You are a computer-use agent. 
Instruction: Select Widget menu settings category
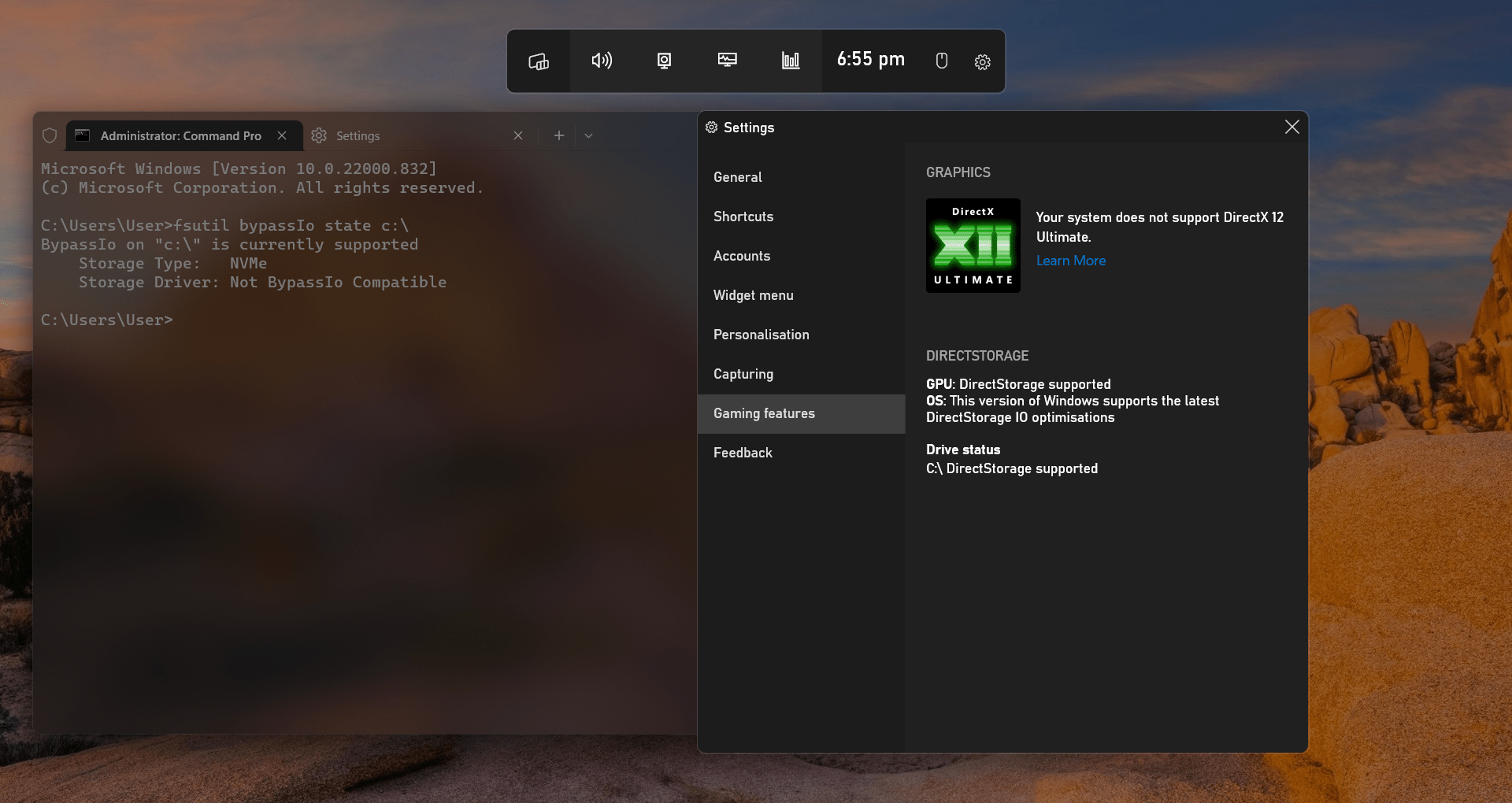point(802,295)
